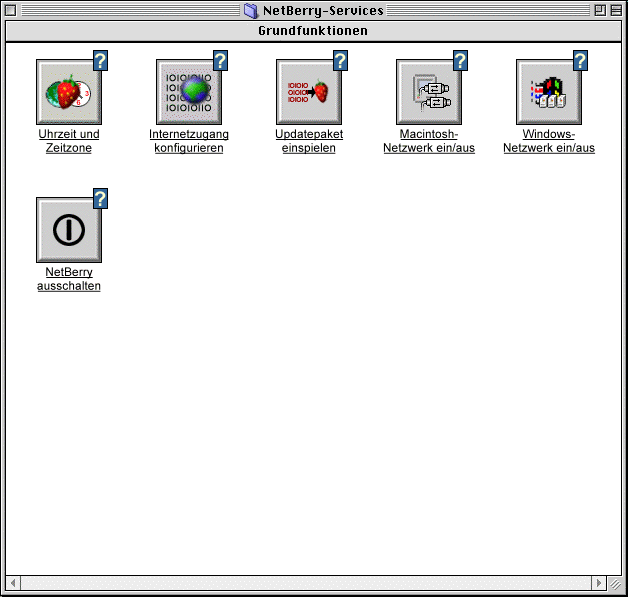Screen dimensions: 628x597
Task: Follow the 'Uhrzeit und Zeitzone' link
Action: pos(69,141)
